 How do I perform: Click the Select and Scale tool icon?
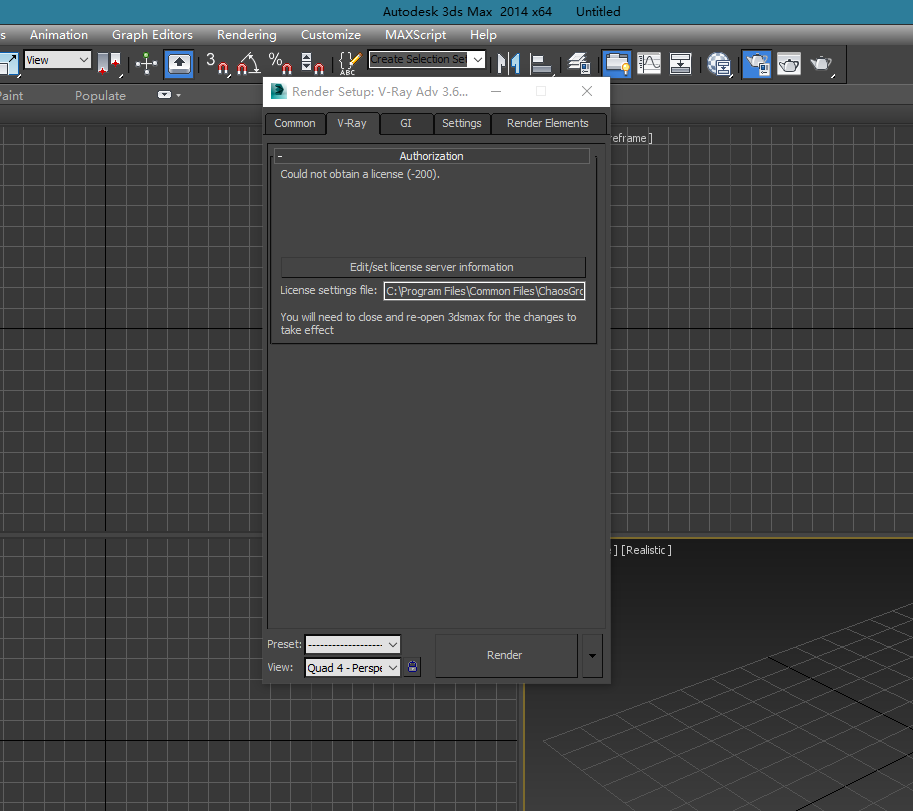click(9, 63)
